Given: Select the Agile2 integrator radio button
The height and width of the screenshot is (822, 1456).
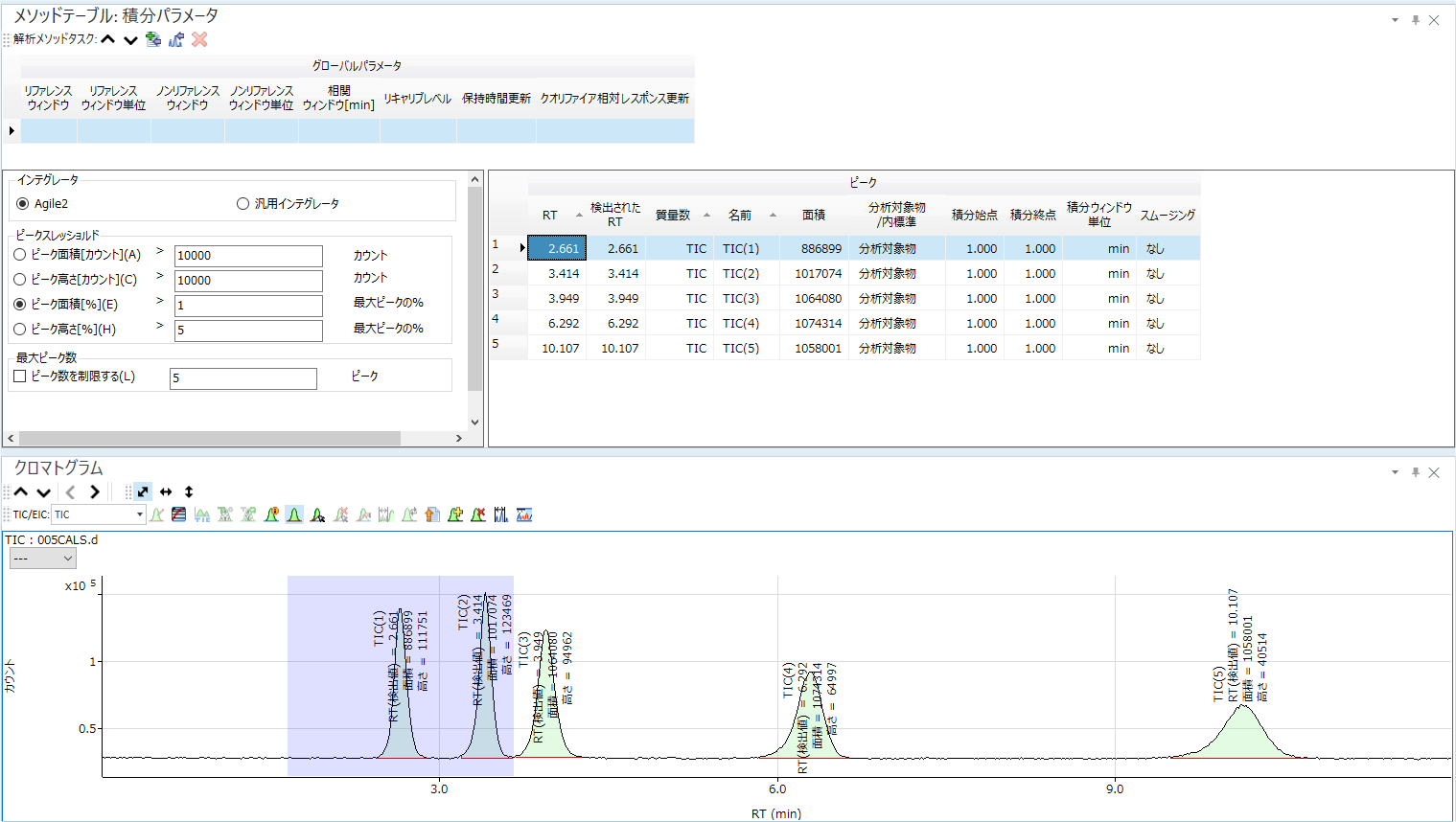Looking at the screenshot, I should tap(23, 203).
